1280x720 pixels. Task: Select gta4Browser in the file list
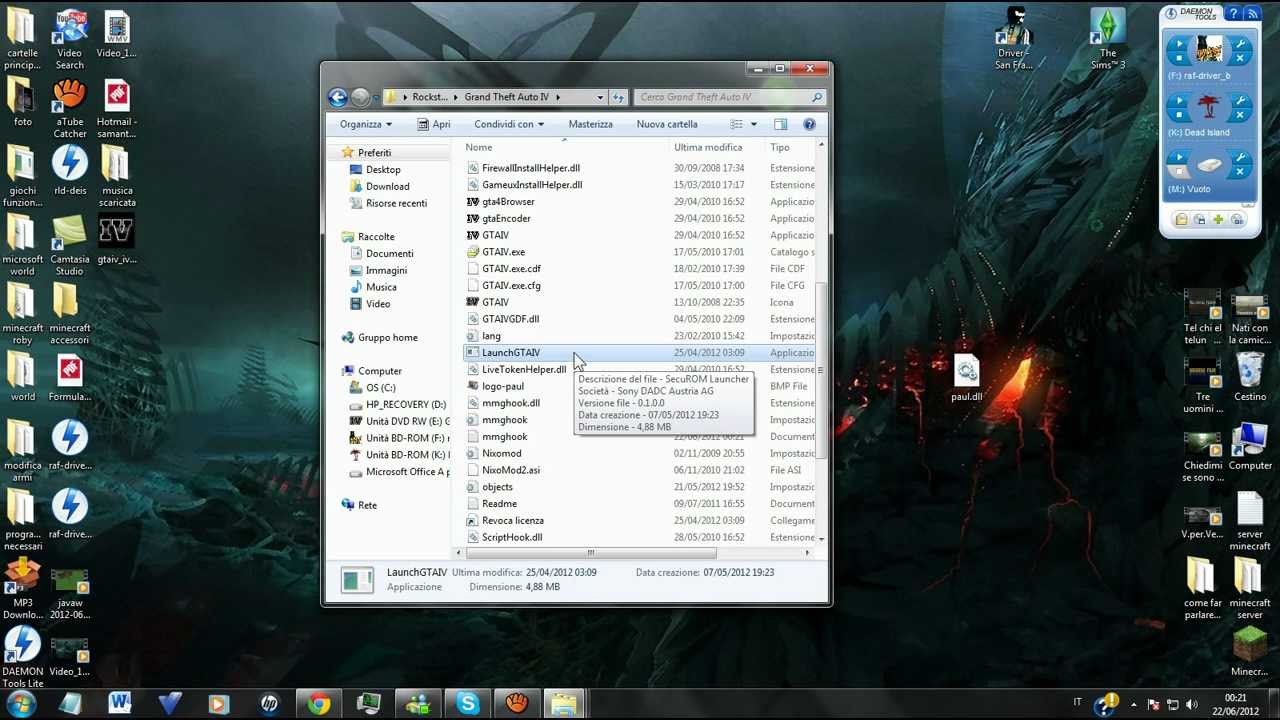click(x=508, y=201)
